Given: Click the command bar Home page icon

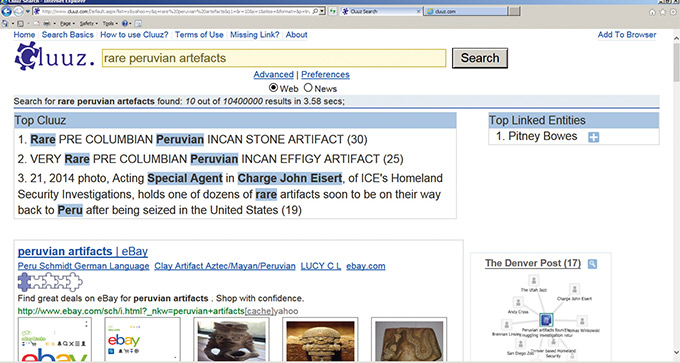Looking at the screenshot, I should pos(4,23).
